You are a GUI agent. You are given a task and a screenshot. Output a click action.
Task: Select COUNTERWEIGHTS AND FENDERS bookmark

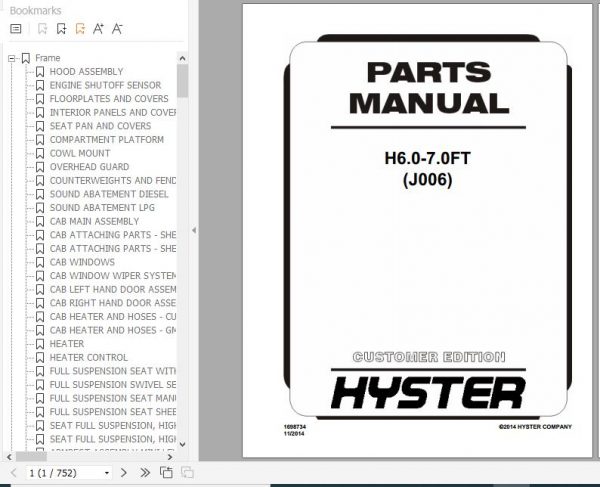click(113, 180)
